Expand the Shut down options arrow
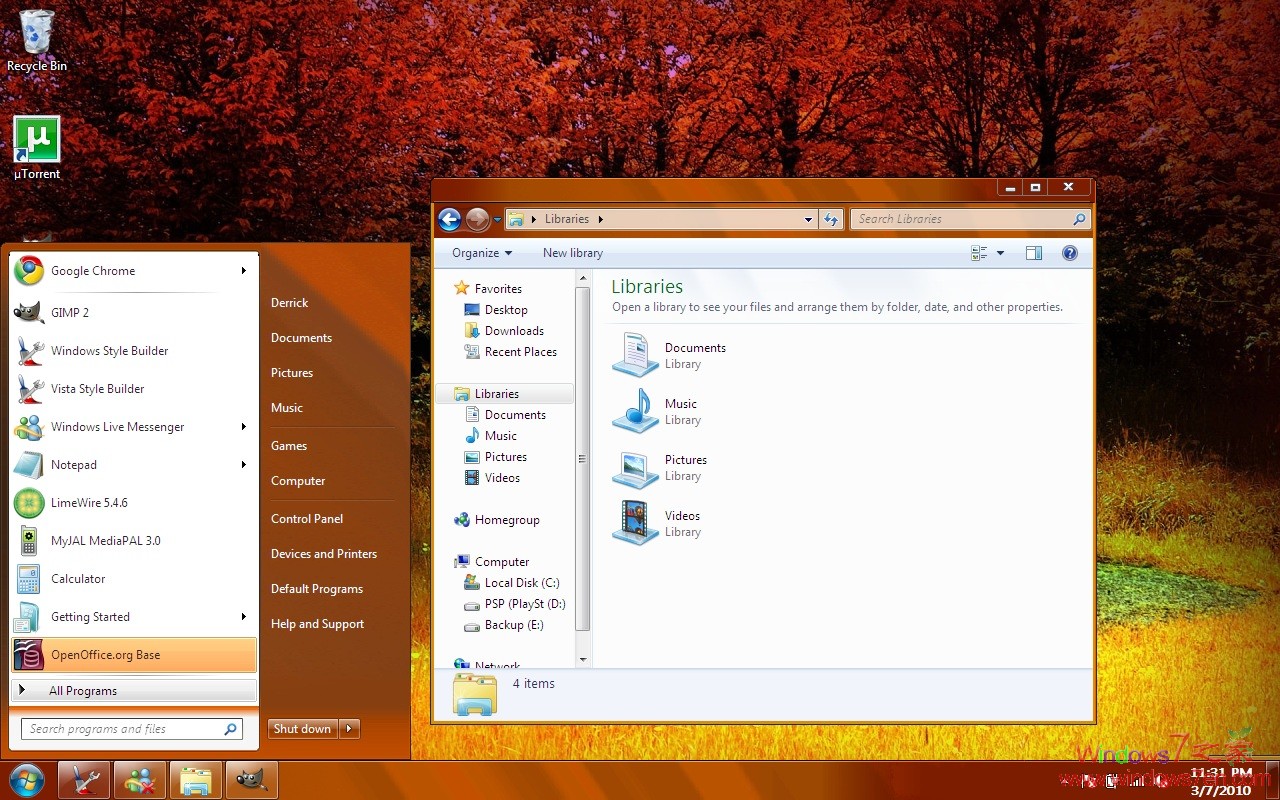Screen dimensions: 1280x800 (350, 729)
